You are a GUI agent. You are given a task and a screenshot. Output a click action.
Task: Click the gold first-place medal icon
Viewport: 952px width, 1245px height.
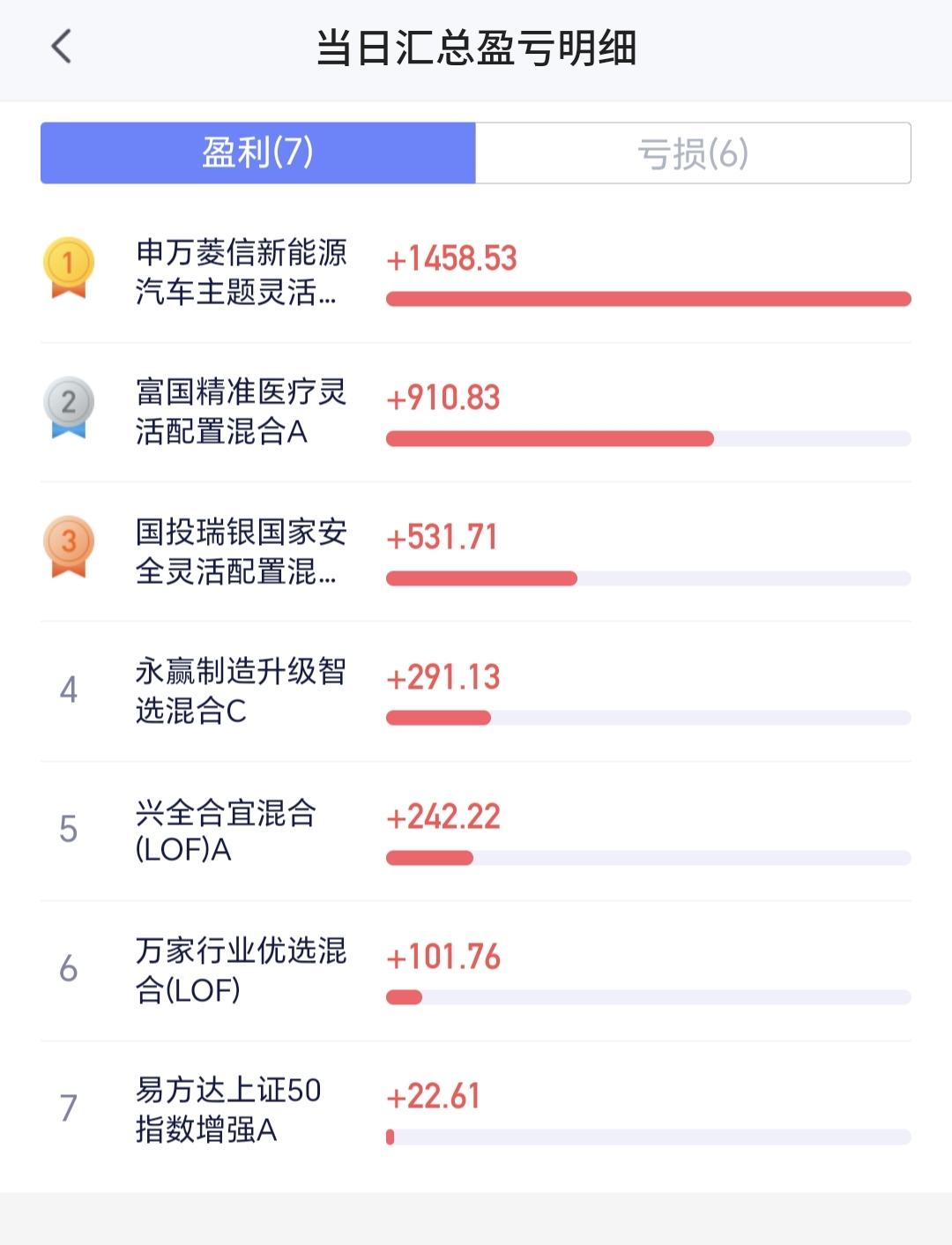pos(69,268)
